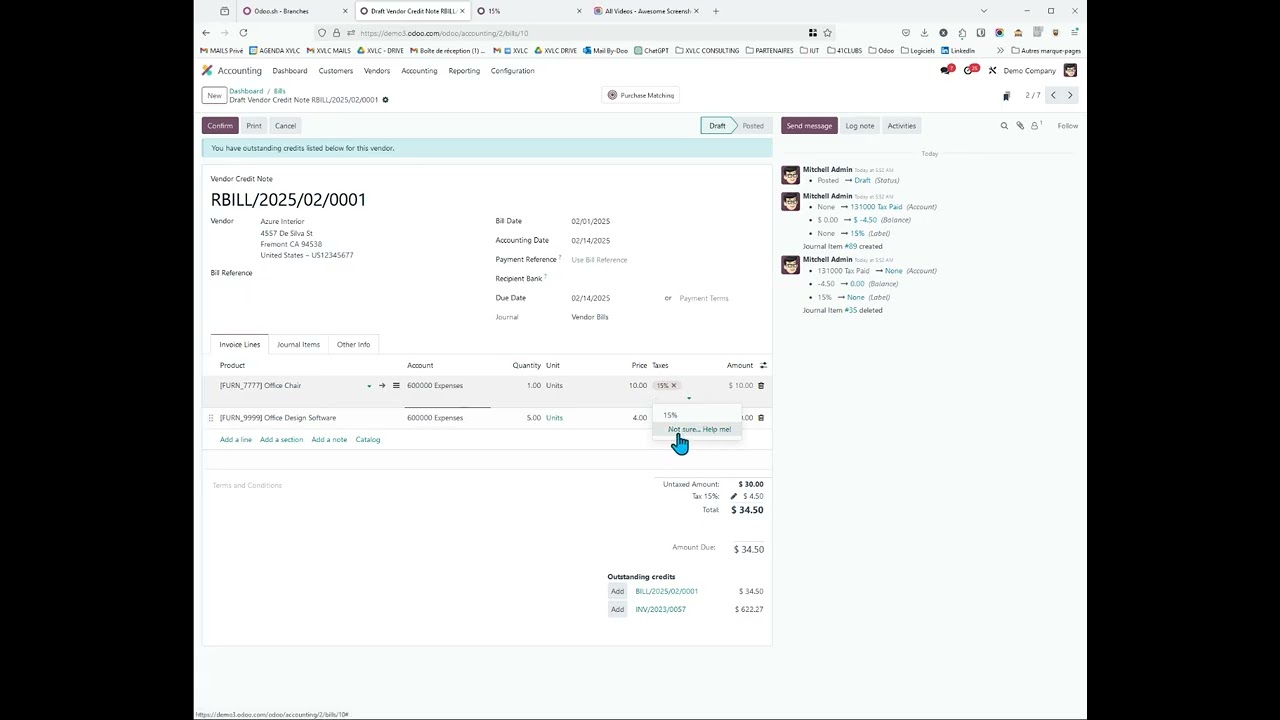Navigate back in the browser
Screen dimensions: 1280x720
pos(206,33)
